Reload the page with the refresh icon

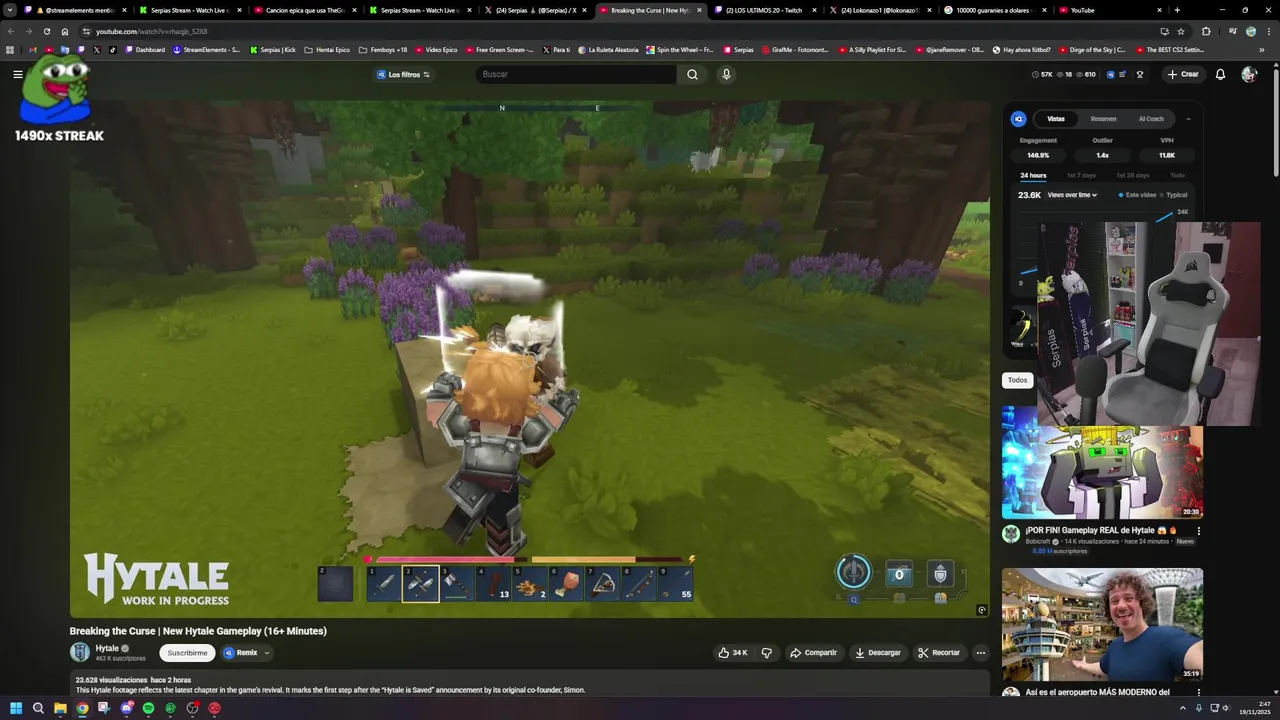click(x=46, y=31)
